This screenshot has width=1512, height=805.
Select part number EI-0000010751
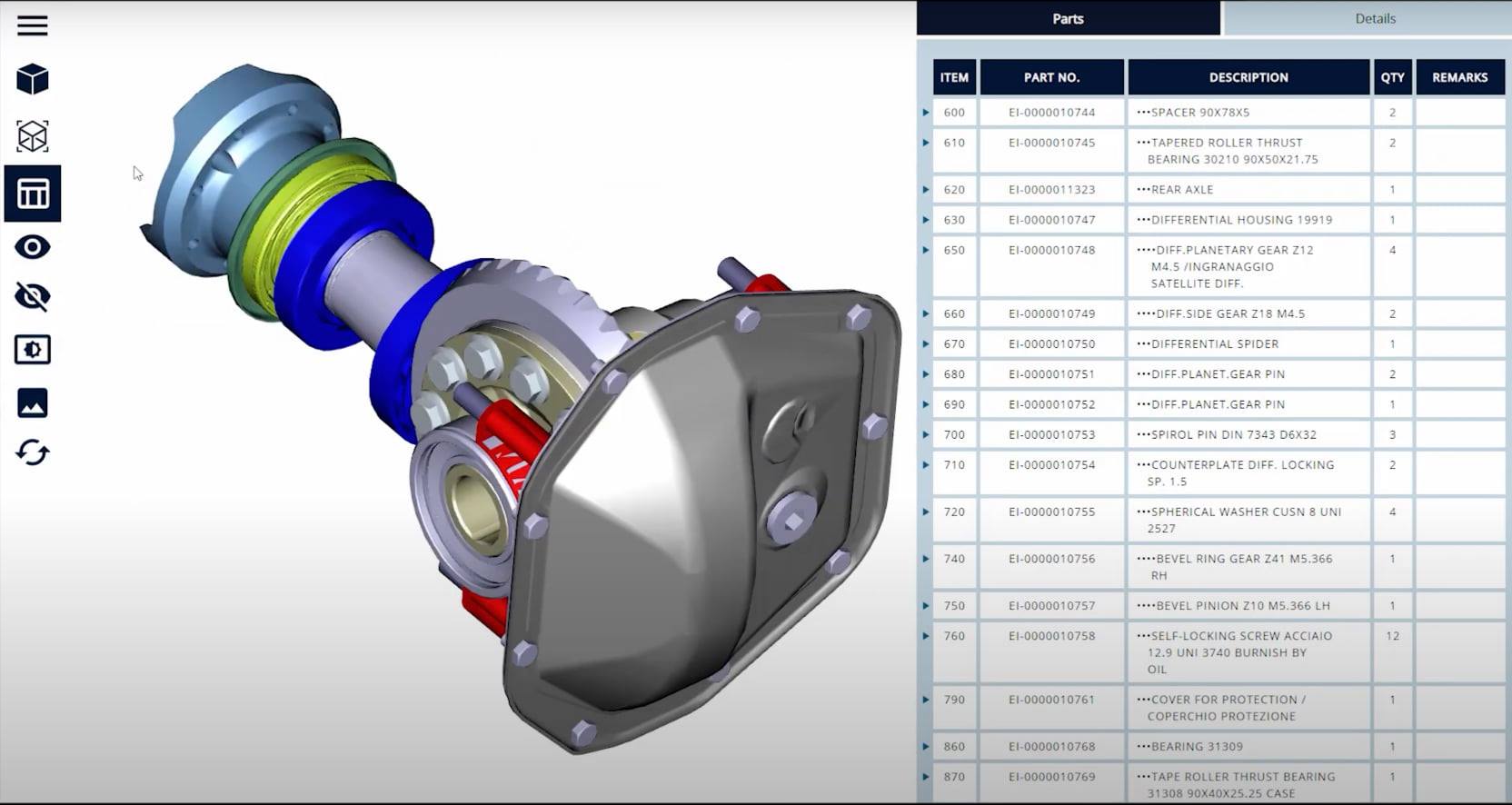[x=1051, y=374]
